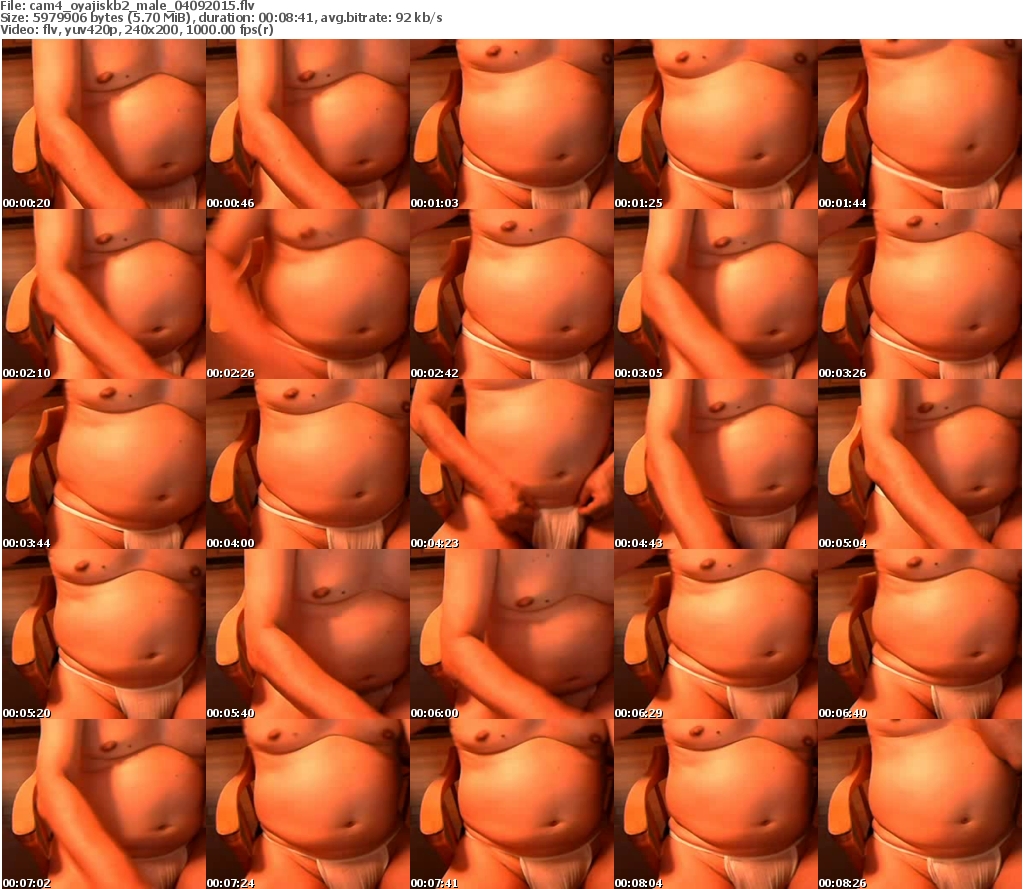Open the frame at timestamp 00:02:42
The height and width of the screenshot is (889, 1024).
512,294
